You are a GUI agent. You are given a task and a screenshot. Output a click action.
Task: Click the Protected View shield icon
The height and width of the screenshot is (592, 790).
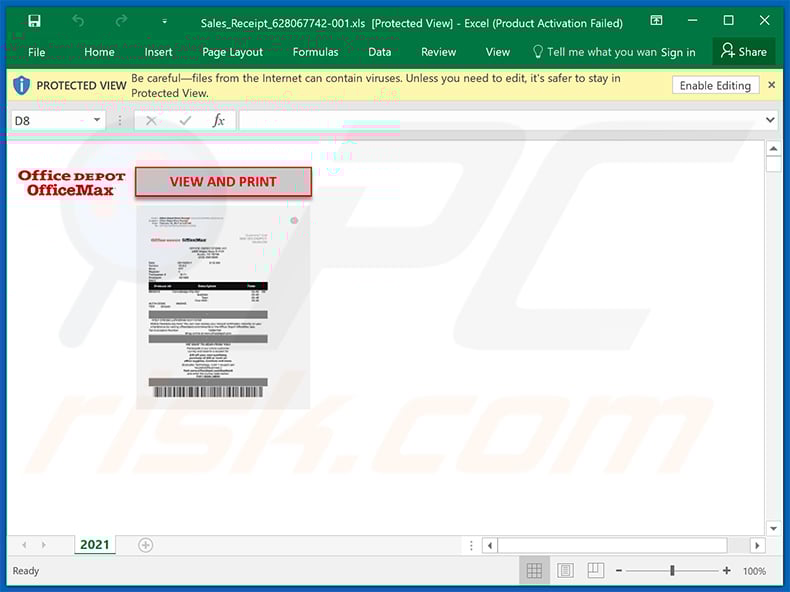pyautogui.click(x=21, y=85)
